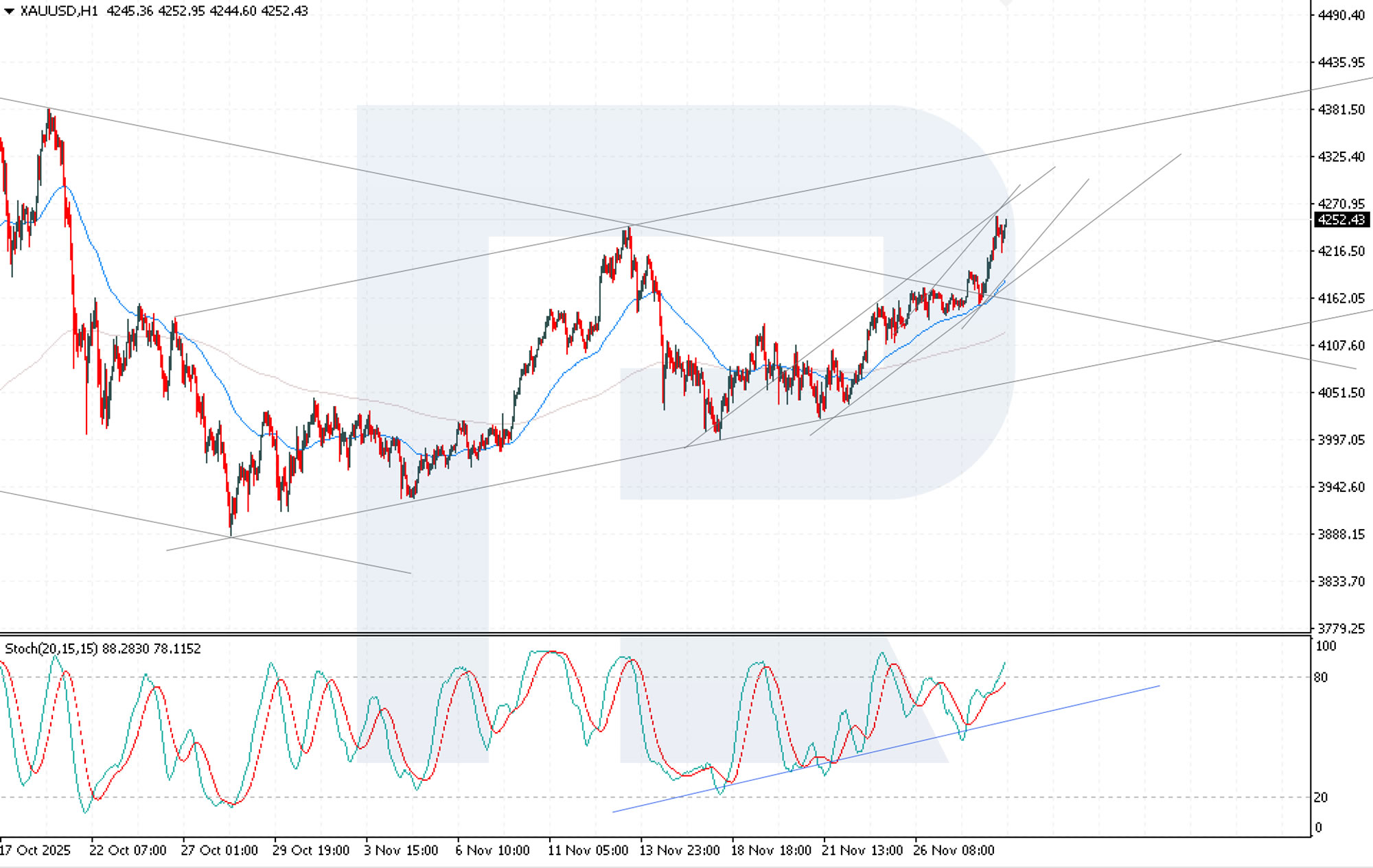The width and height of the screenshot is (1373, 868).
Task: Click stochastic level 80 axis label
Action: (x=1320, y=677)
